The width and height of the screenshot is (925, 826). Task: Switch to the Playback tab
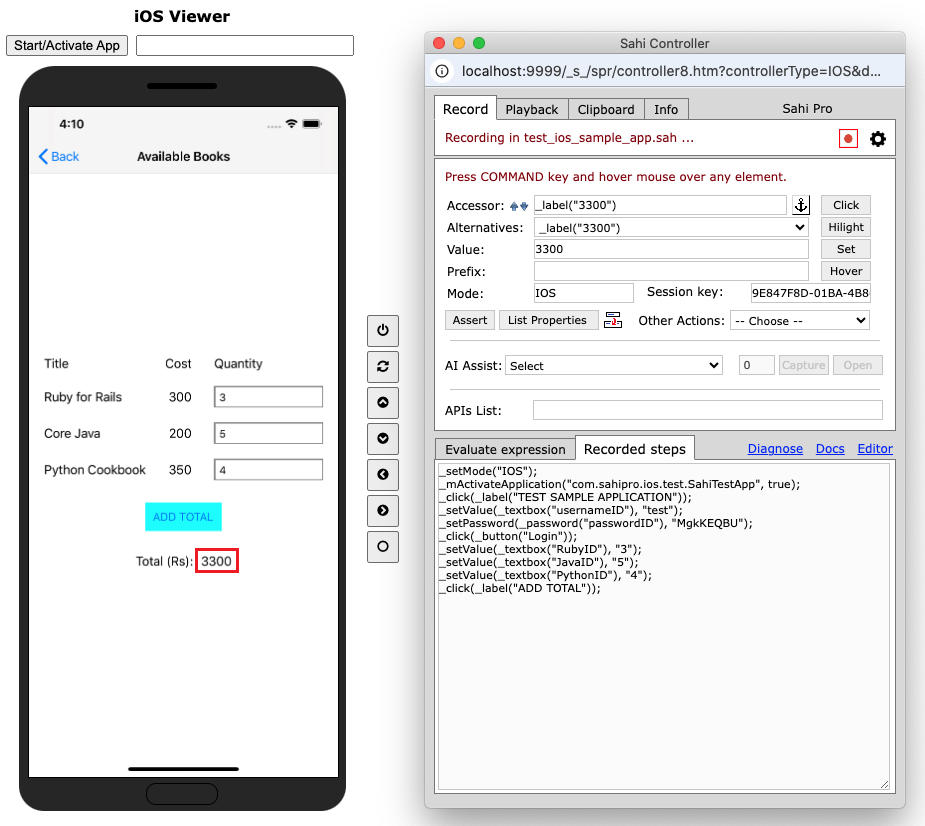[532, 109]
